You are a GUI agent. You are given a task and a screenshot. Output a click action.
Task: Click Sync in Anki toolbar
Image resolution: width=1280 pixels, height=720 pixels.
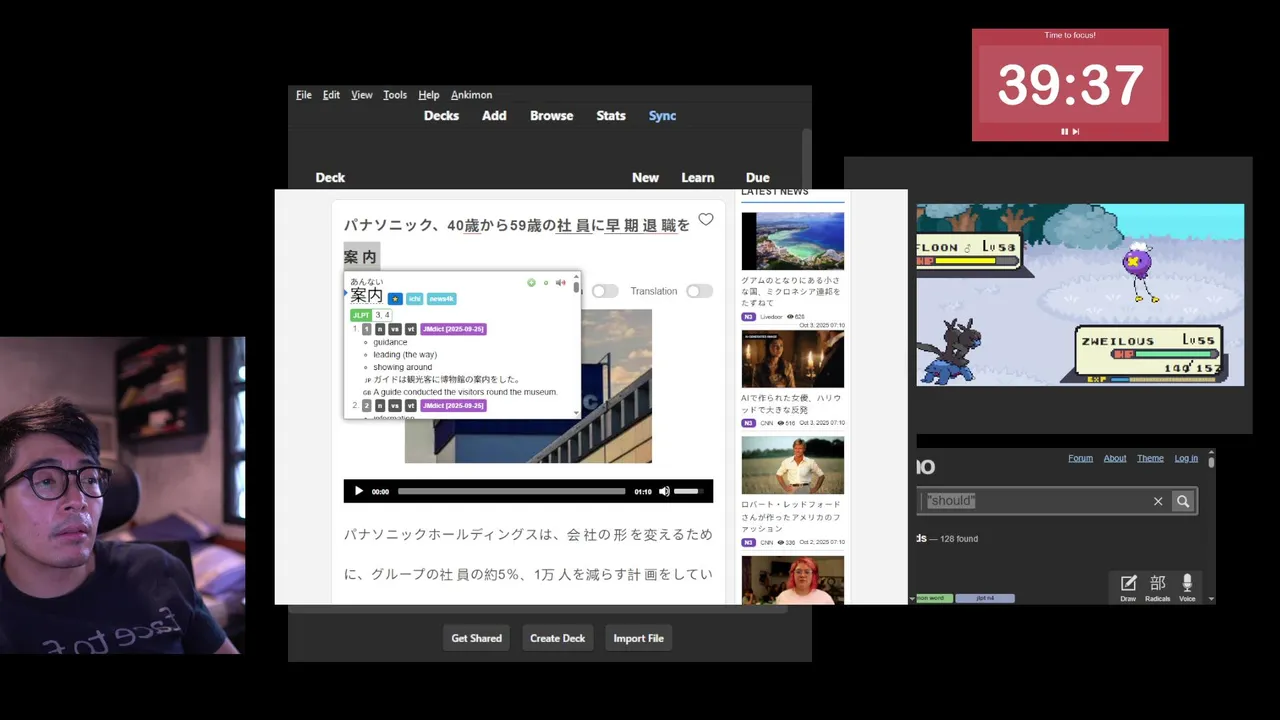pyautogui.click(x=662, y=116)
